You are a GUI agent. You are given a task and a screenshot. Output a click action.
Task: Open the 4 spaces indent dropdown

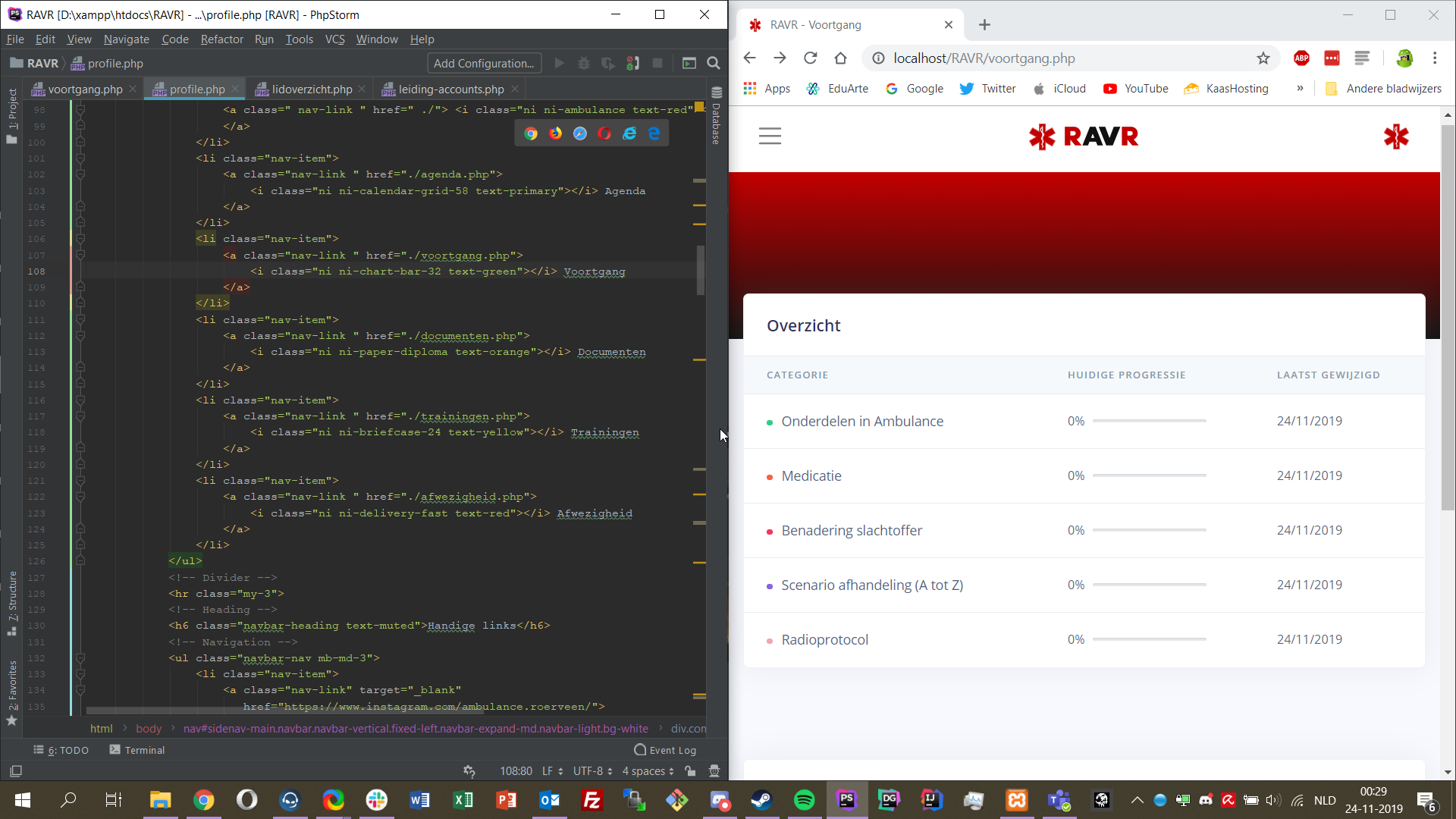click(x=648, y=771)
